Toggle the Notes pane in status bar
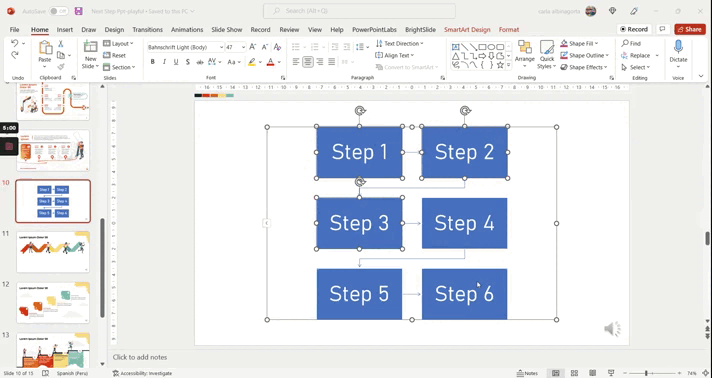 [527, 373]
